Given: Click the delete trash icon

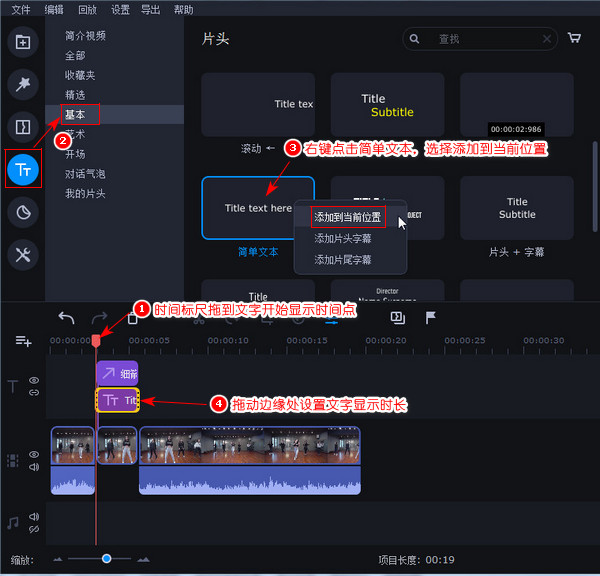Looking at the screenshot, I should 132,318.
